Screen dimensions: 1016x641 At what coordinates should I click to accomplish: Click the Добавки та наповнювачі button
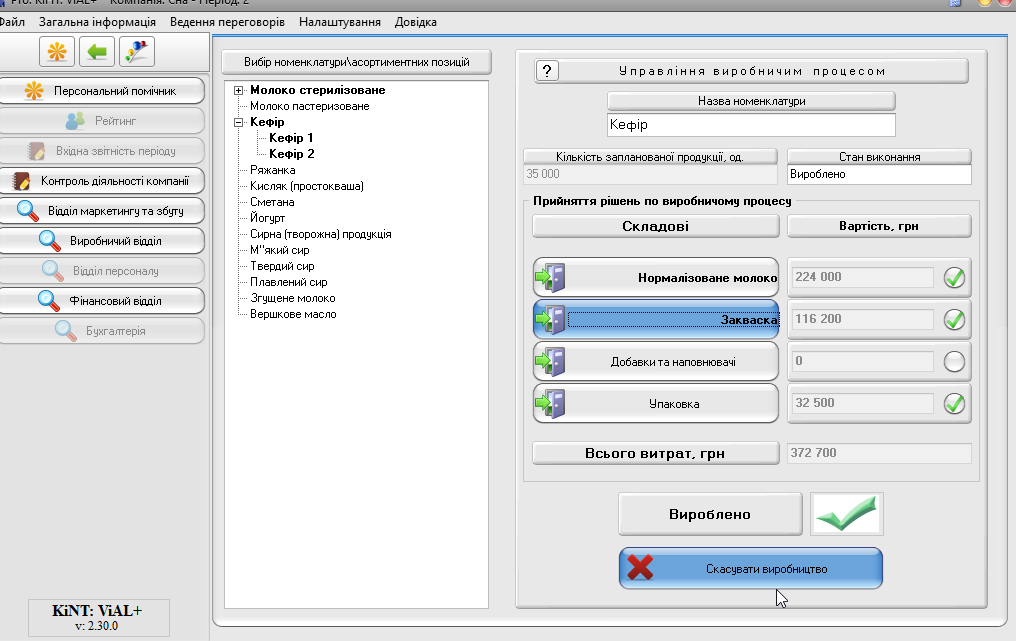[656, 362]
